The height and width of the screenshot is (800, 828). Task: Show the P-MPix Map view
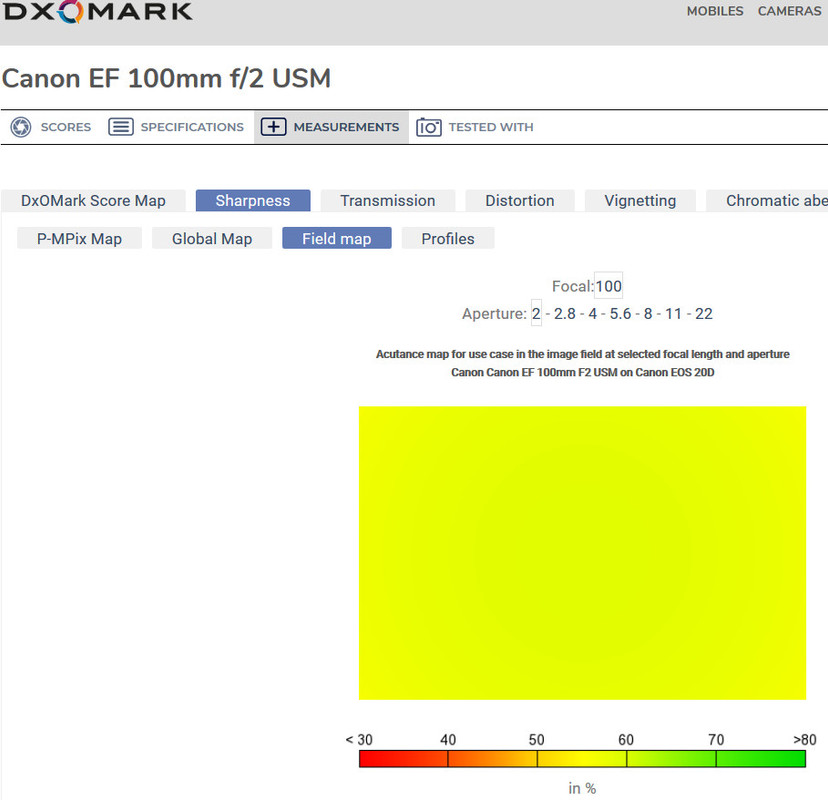click(x=79, y=238)
